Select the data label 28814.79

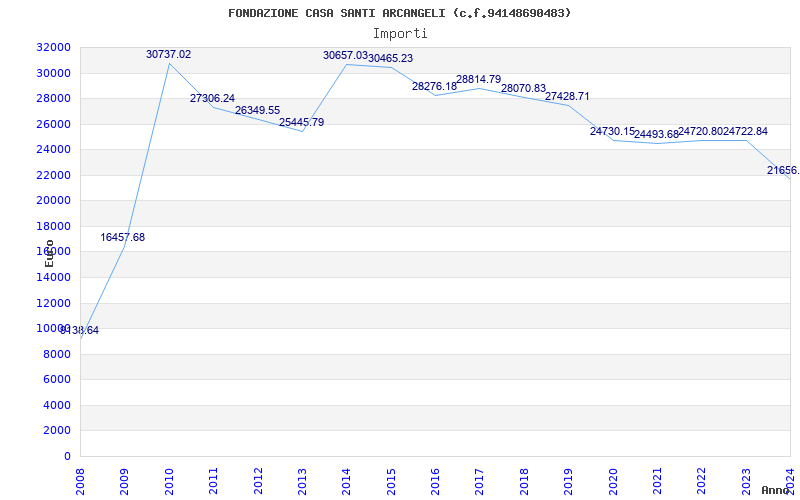(x=479, y=80)
